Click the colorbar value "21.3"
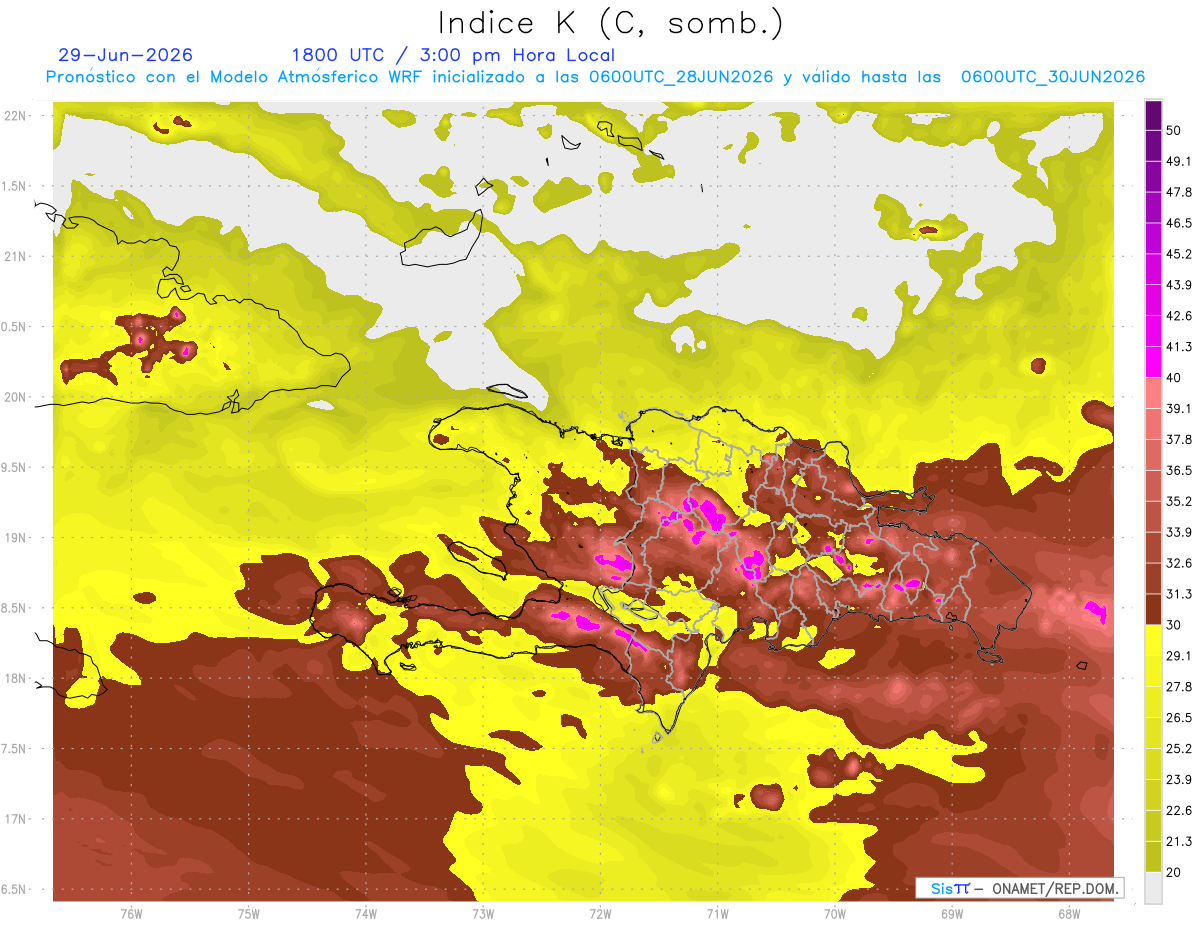The height and width of the screenshot is (927, 1200). click(x=1179, y=841)
